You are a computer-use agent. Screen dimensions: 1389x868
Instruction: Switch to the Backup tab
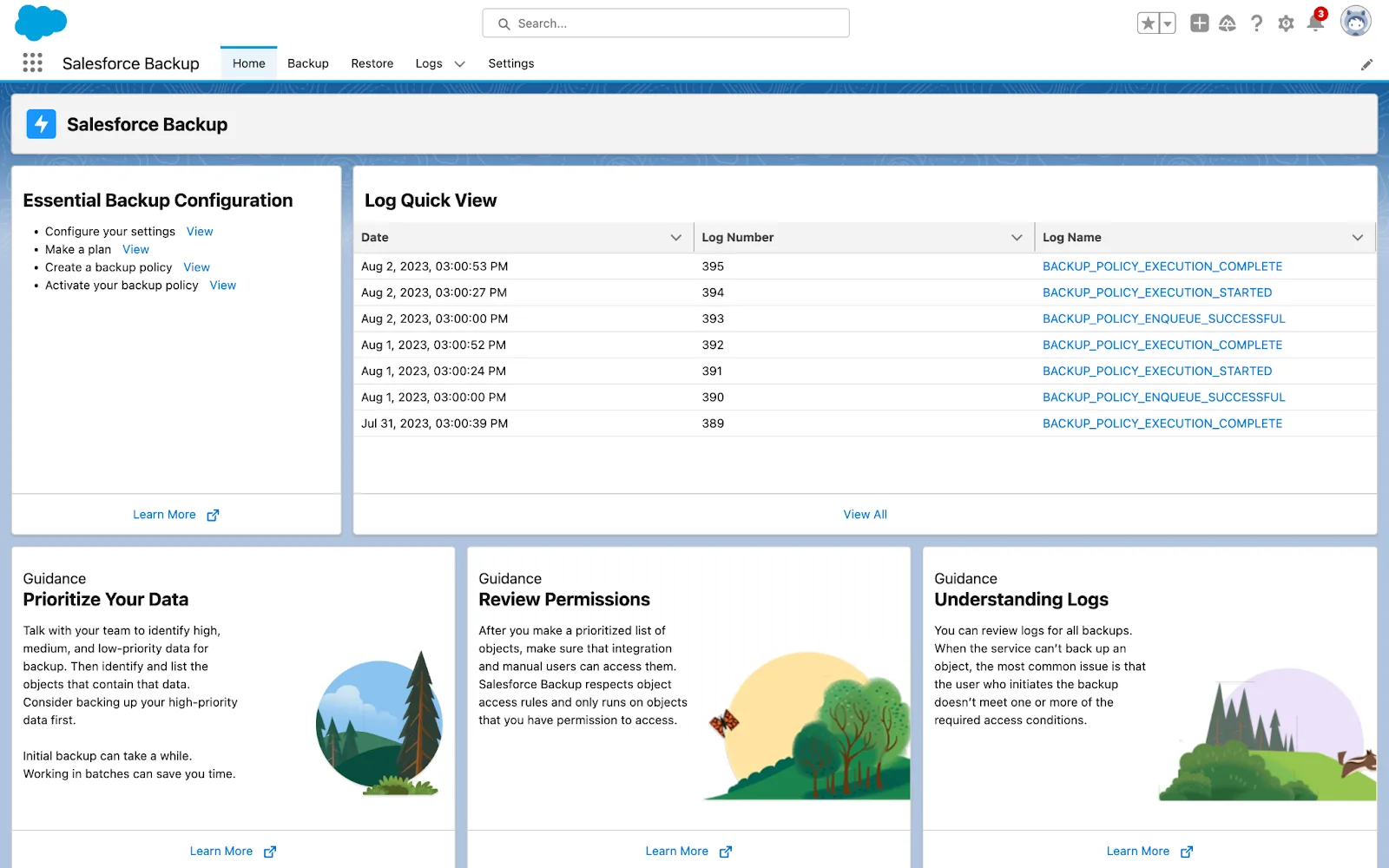tap(307, 62)
